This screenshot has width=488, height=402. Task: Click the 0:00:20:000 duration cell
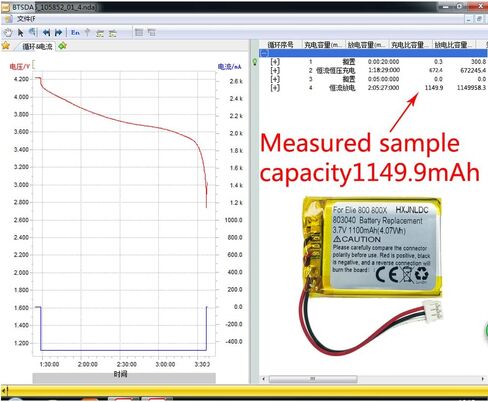[x=383, y=62]
